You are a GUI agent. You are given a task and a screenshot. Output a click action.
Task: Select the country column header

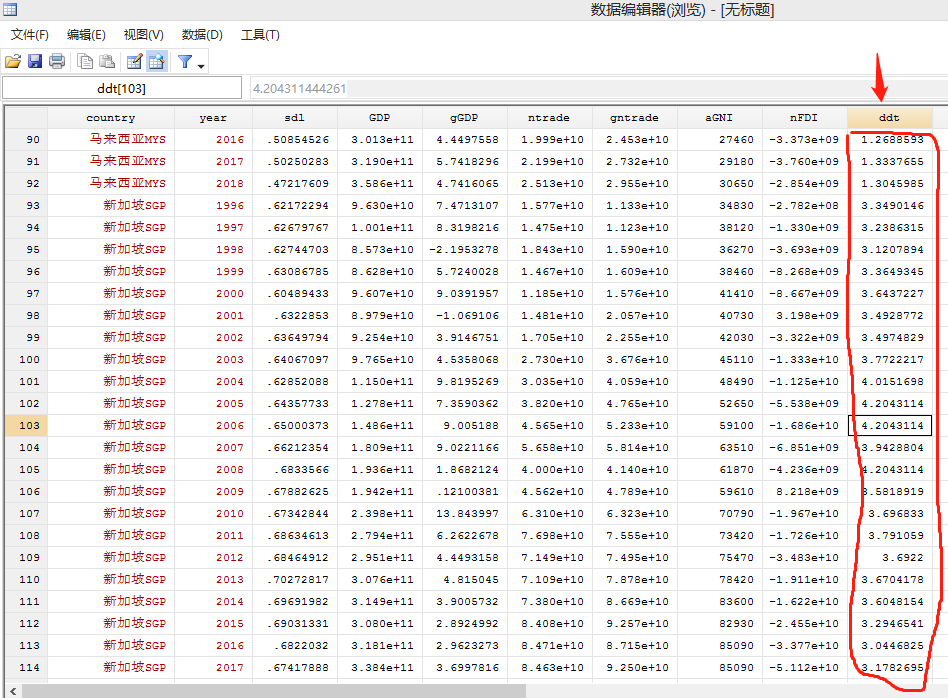111,118
